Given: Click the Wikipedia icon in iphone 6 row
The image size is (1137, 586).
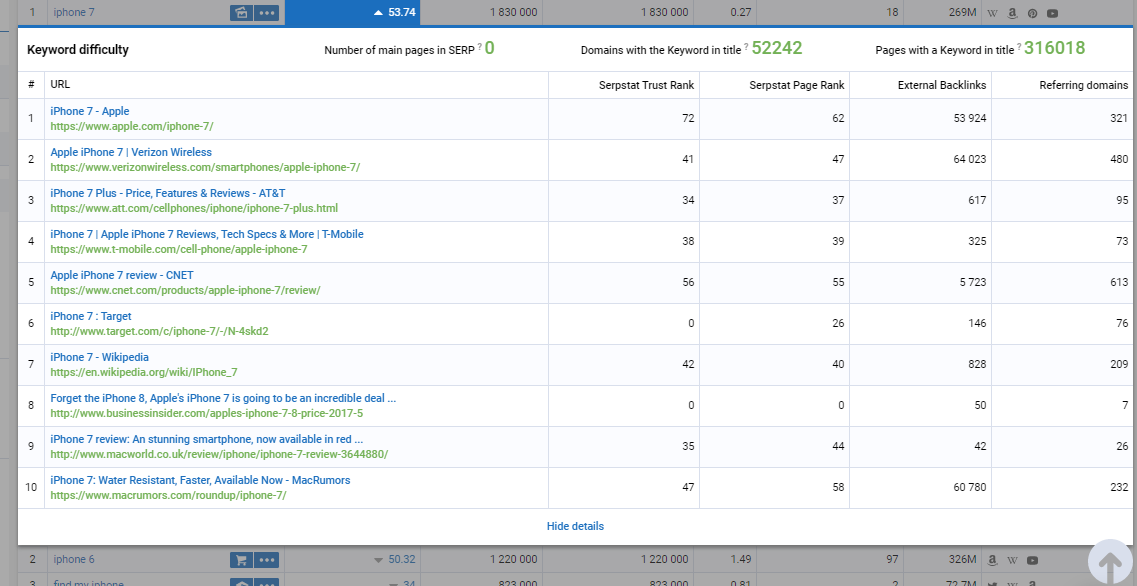Looking at the screenshot, I should point(1012,560).
